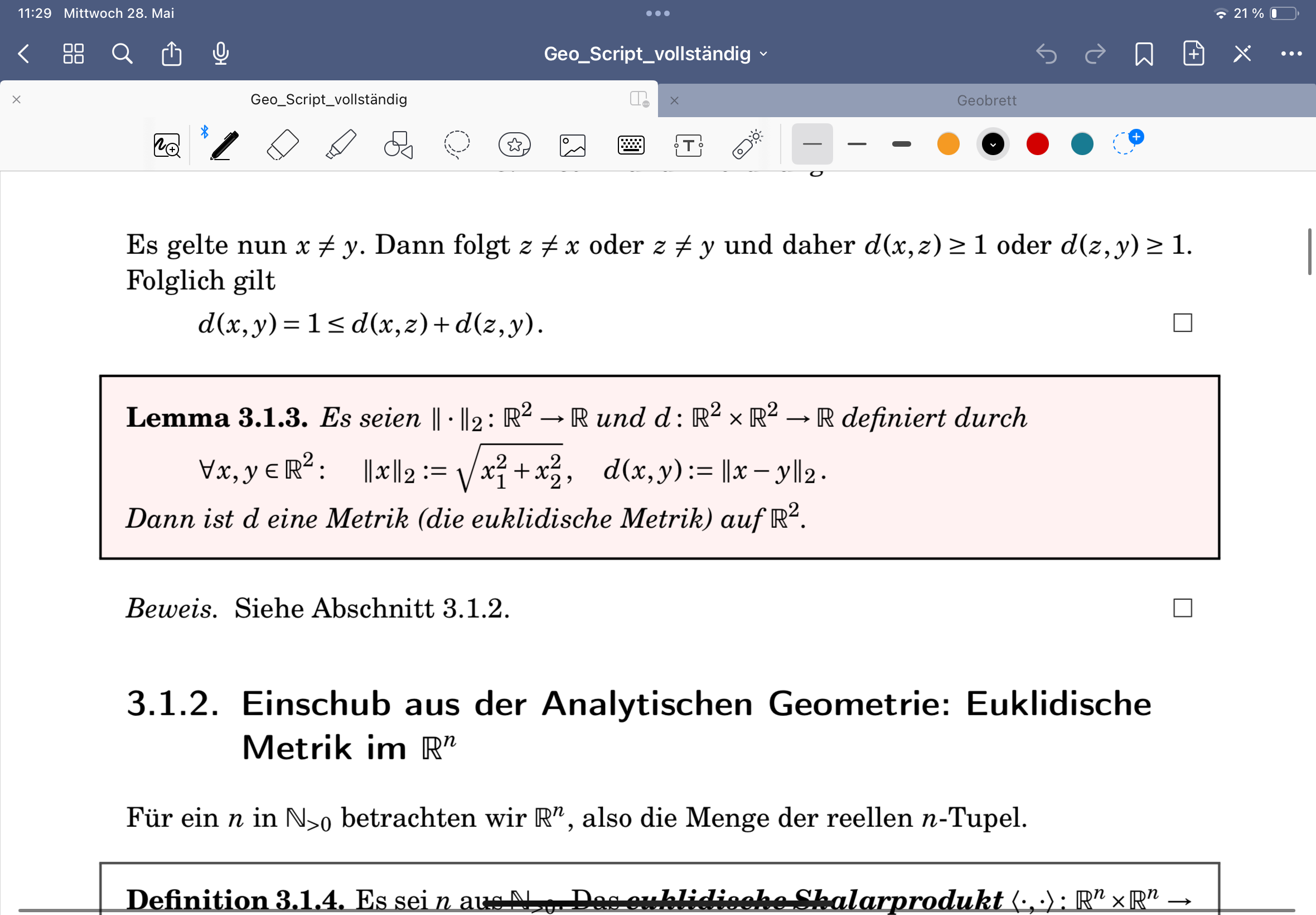Tap the heading 3.1.2. Einschub aus der Analytischen Geometrie

tap(639, 726)
